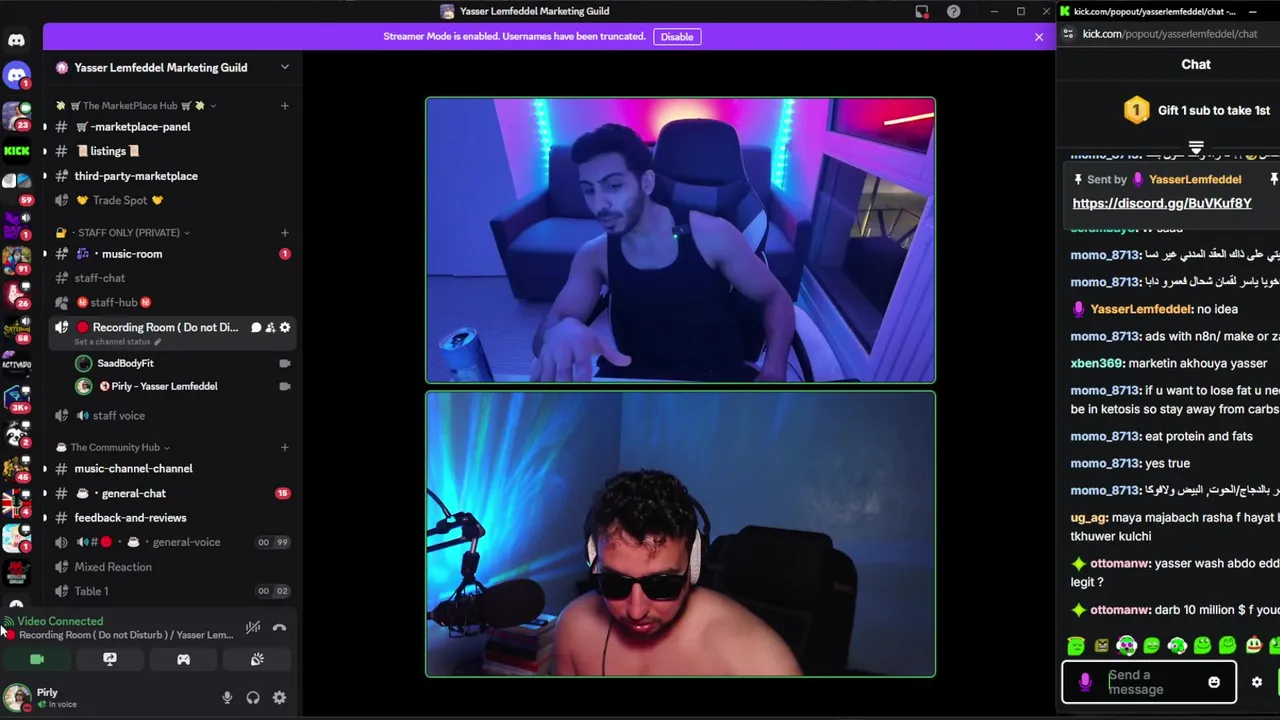Open Pirly user profile avatar

tap(17, 697)
